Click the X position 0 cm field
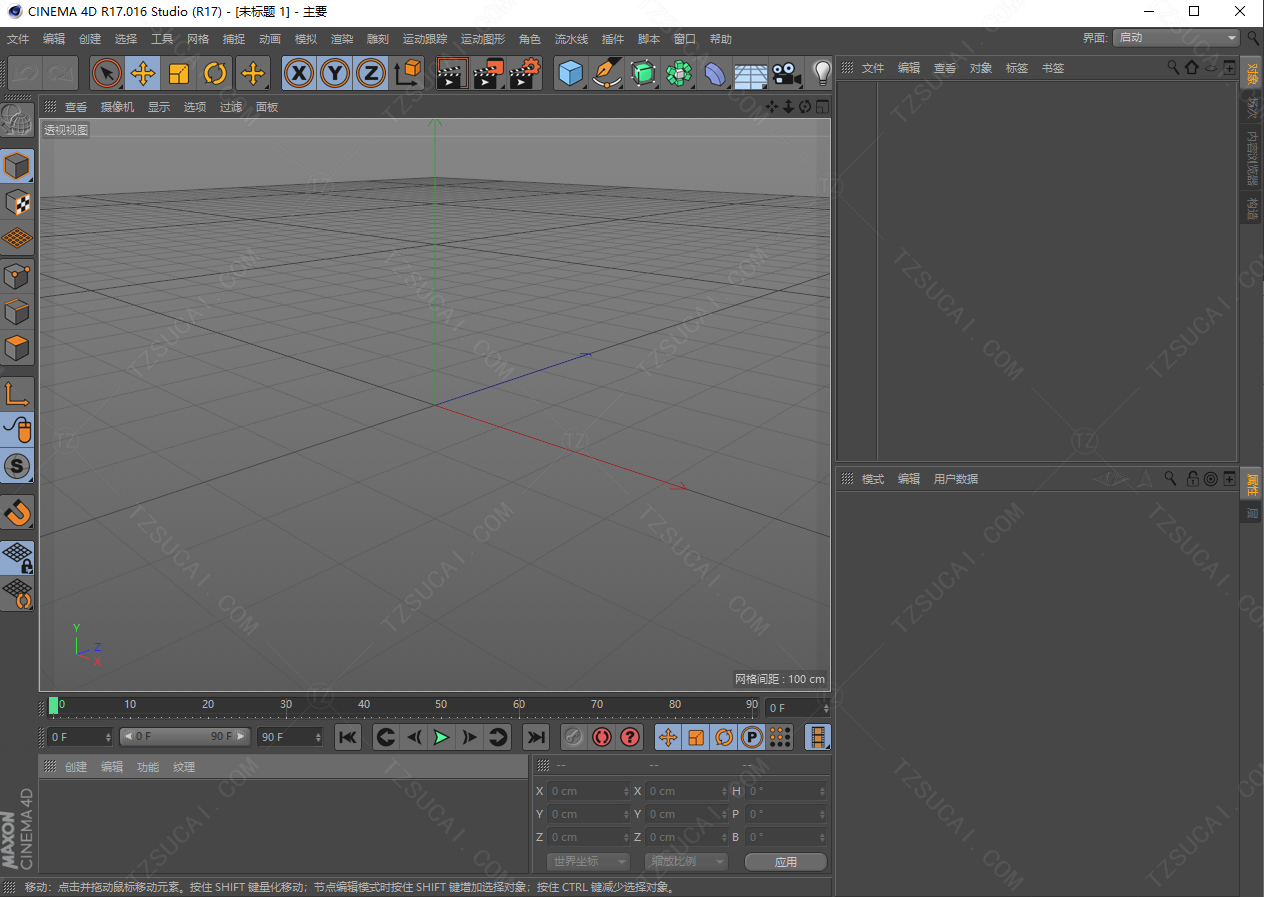This screenshot has height=897, width=1264. [588, 791]
